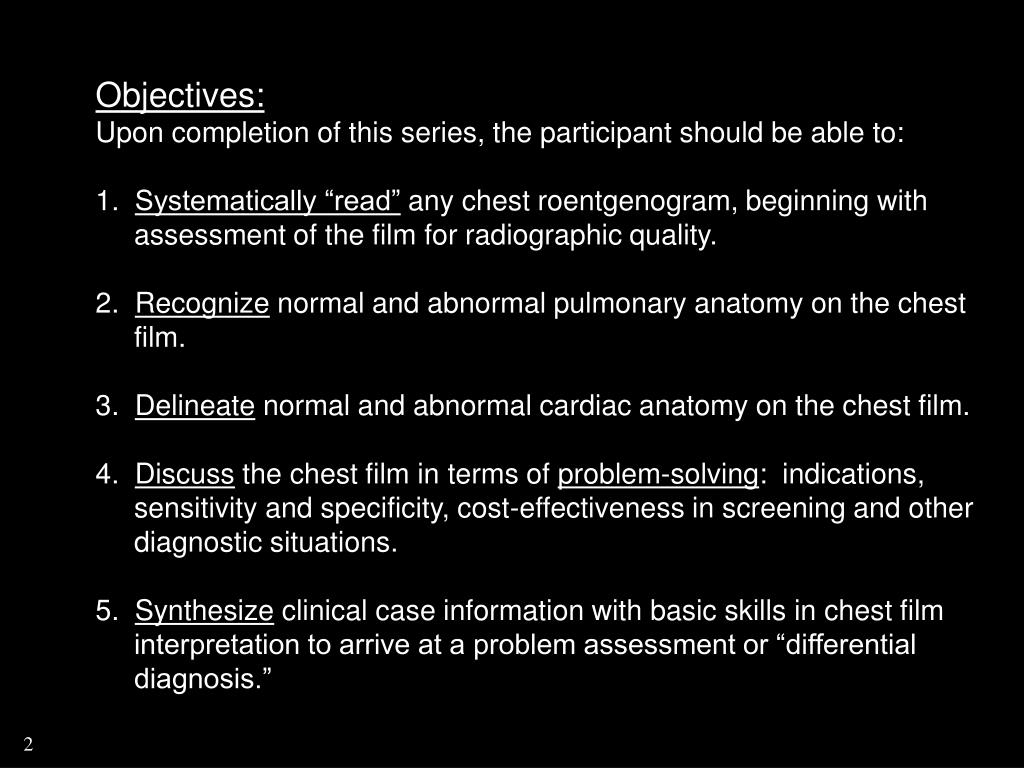This screenshot has width=1024, height=768.
Task: Click the underlined word Synthesize
Action: [204, 611]
